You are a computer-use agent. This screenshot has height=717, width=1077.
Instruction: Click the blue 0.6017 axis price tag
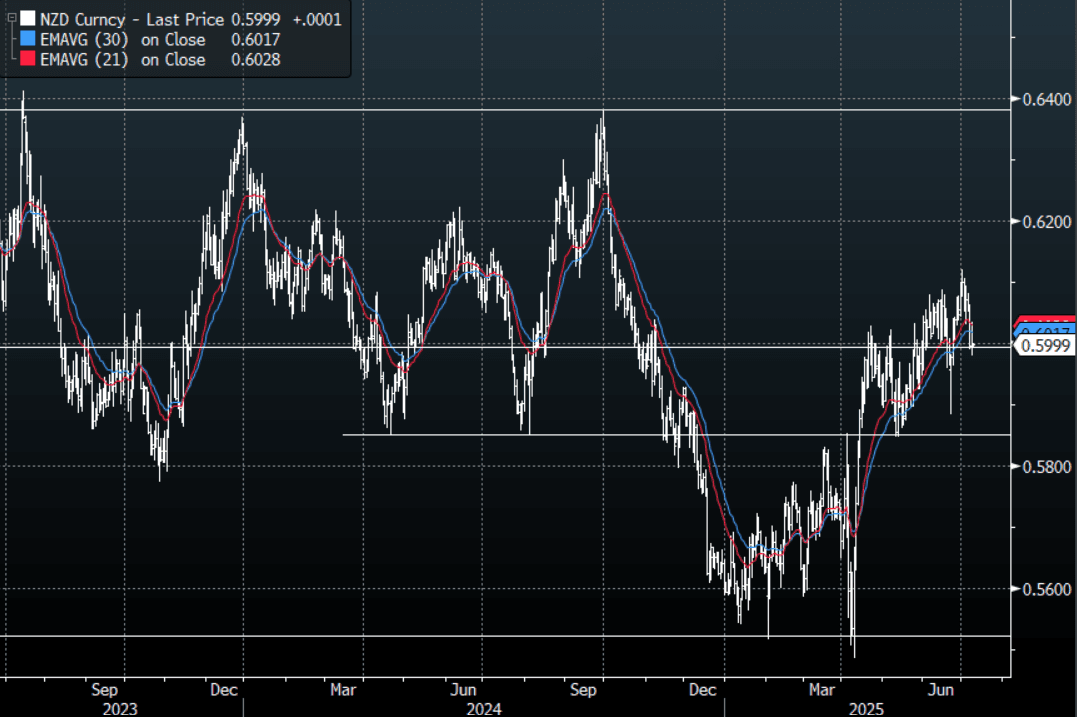1045,330
